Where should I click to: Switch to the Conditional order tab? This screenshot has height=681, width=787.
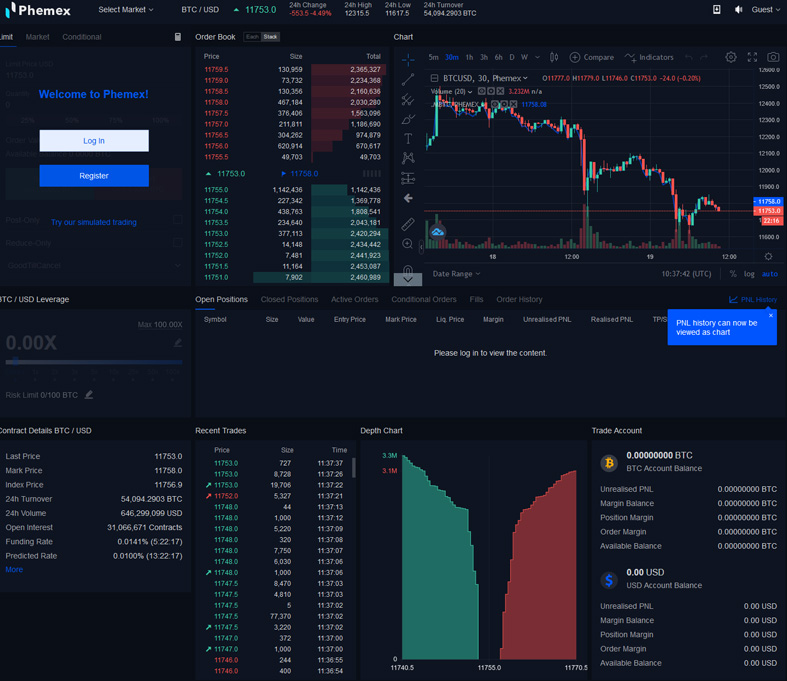(82, 37)
